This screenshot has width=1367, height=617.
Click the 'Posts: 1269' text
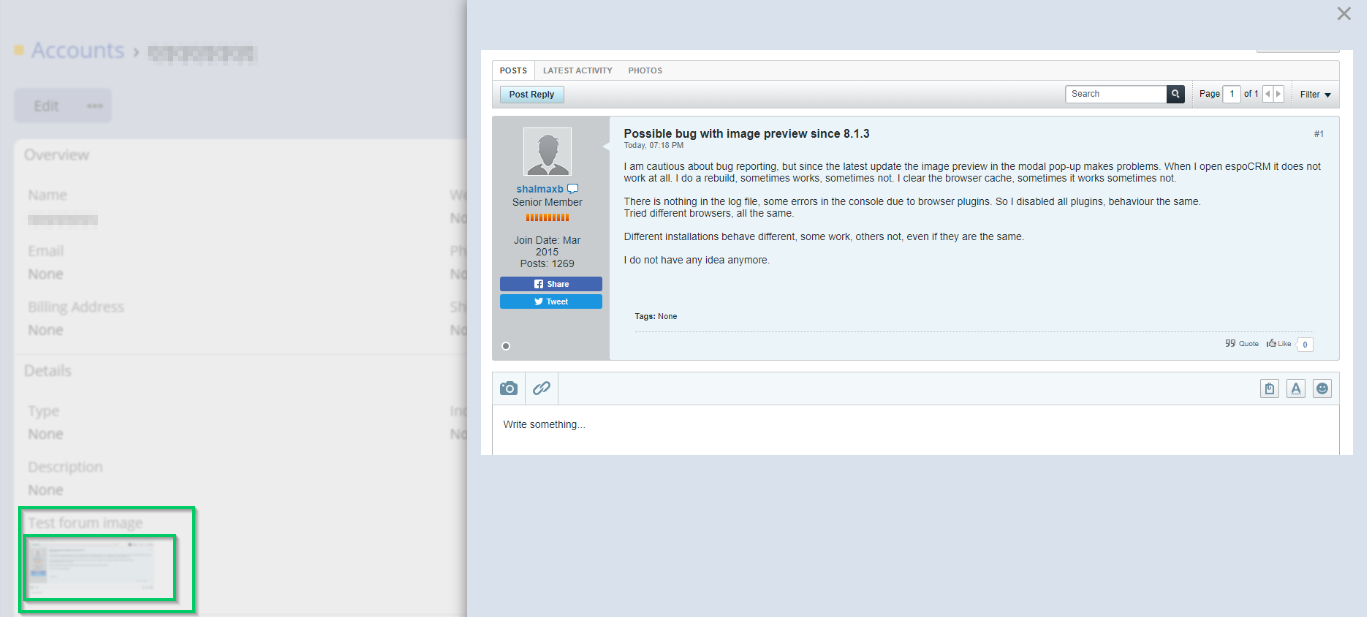pyautogui.click(x=547, y=264)
